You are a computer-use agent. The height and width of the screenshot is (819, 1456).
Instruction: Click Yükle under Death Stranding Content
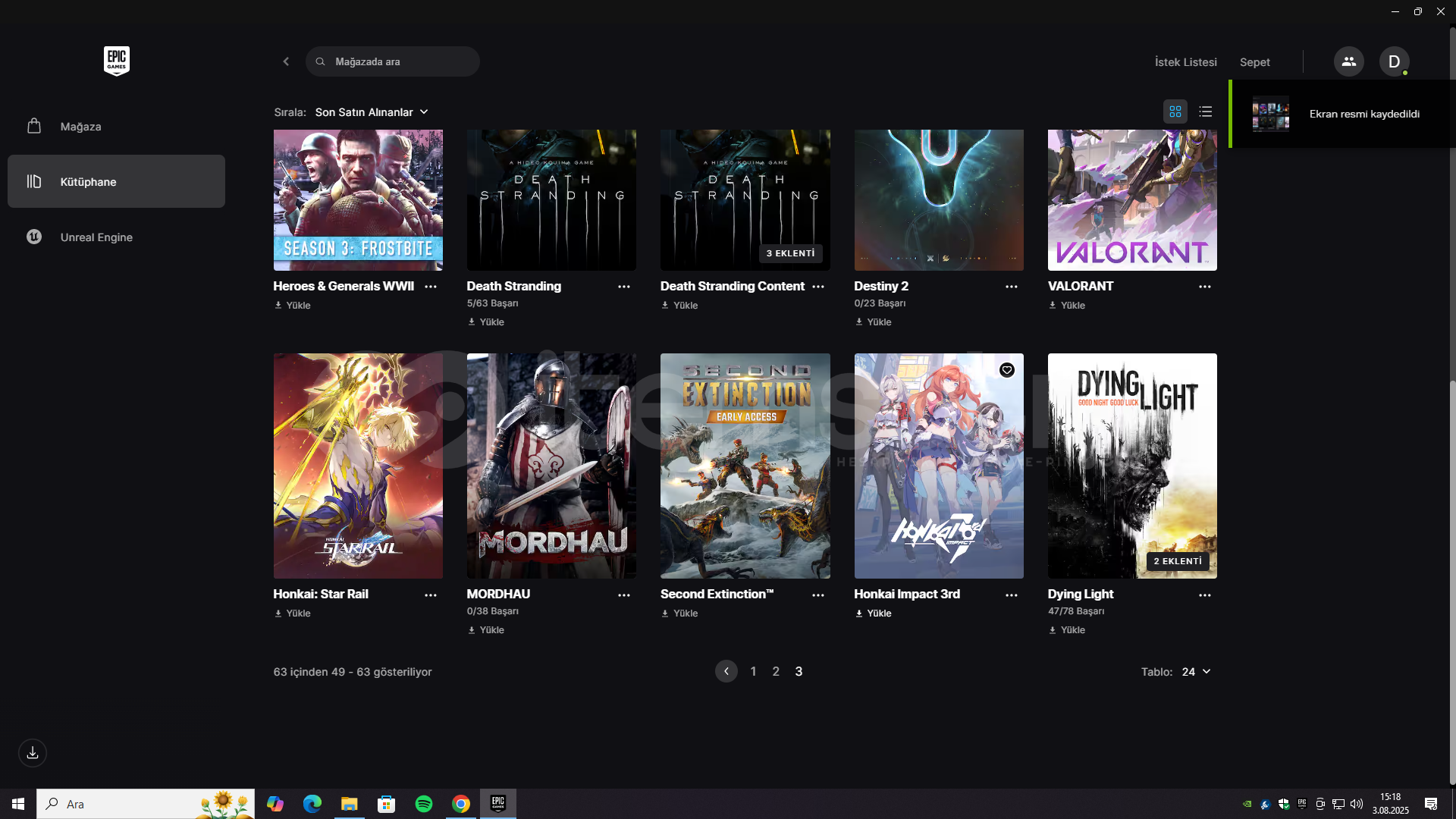pos(679,306)
